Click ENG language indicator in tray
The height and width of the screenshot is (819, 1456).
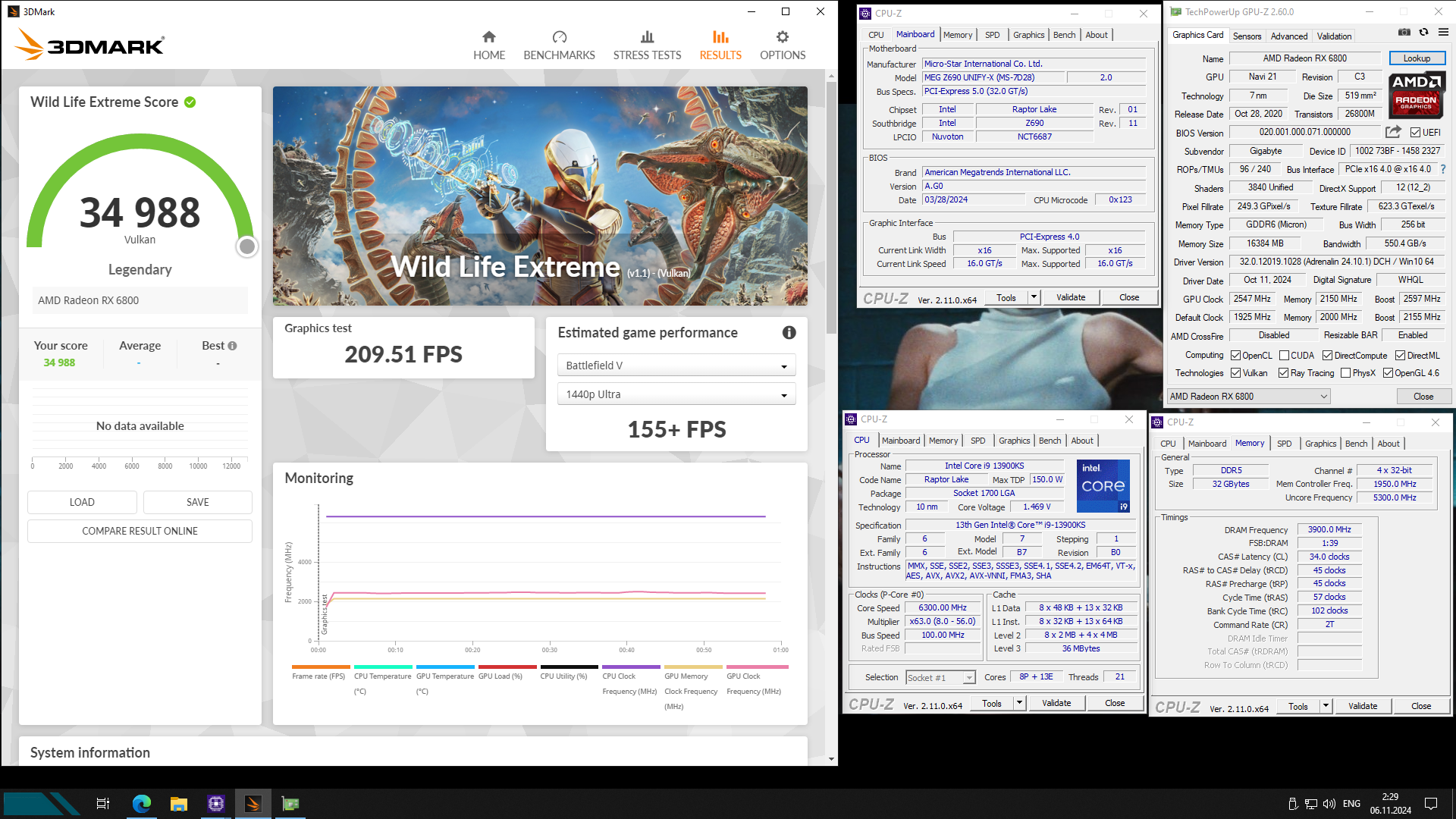[1351, 804]
